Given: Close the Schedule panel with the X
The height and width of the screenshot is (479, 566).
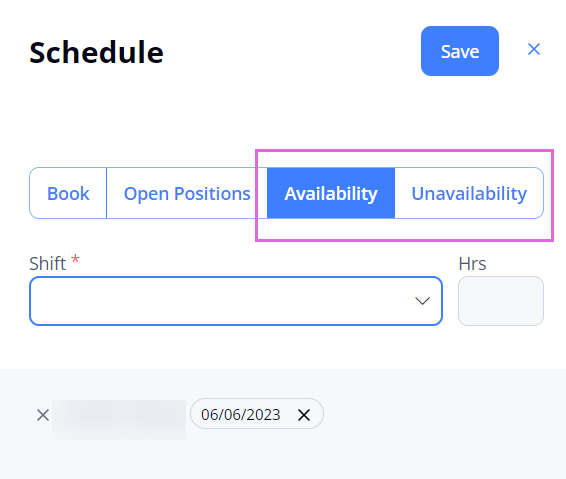Looking at the screenshot, I should (534, 49).
